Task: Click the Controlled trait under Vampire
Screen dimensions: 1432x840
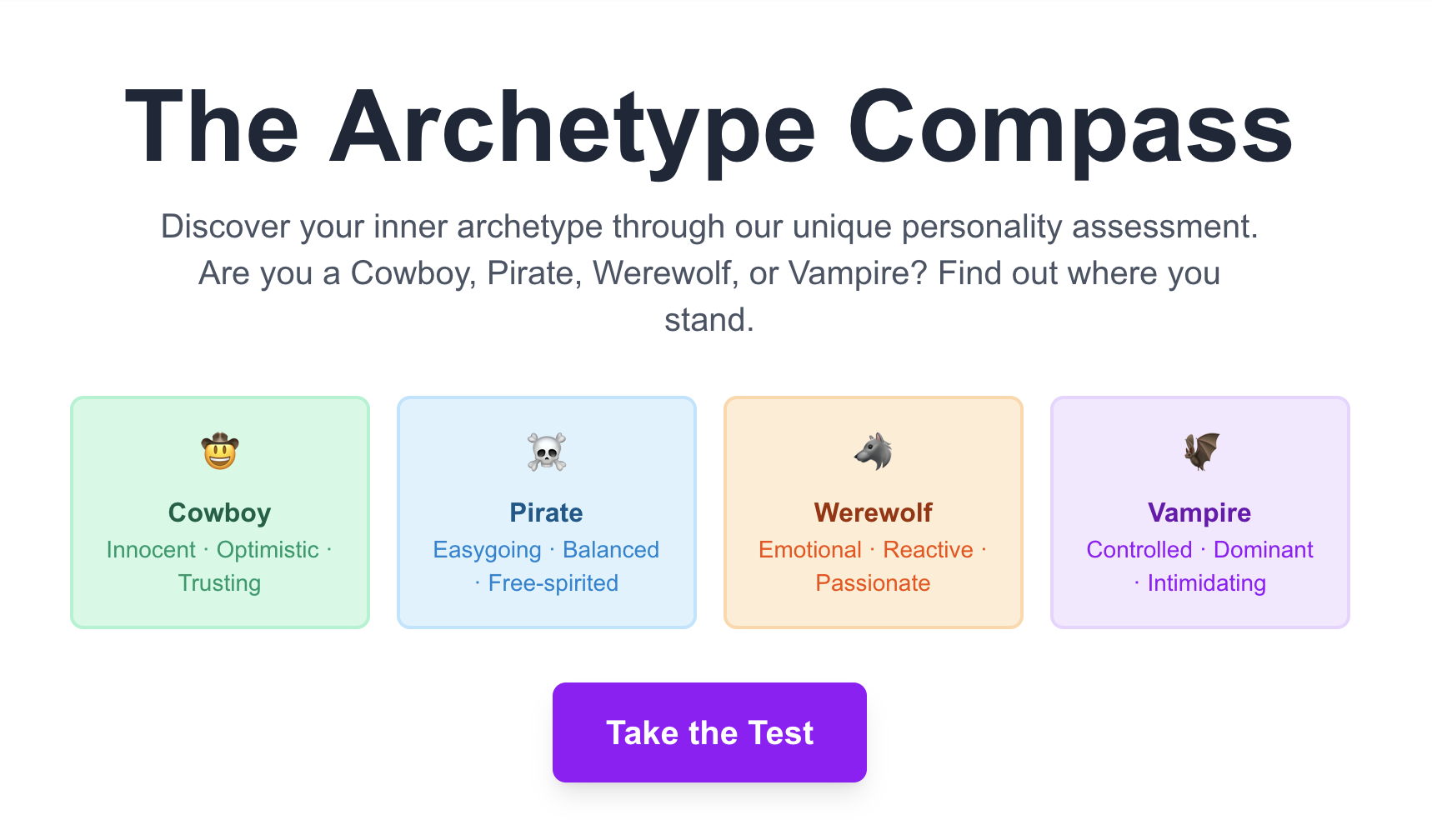Action: 1139,550
